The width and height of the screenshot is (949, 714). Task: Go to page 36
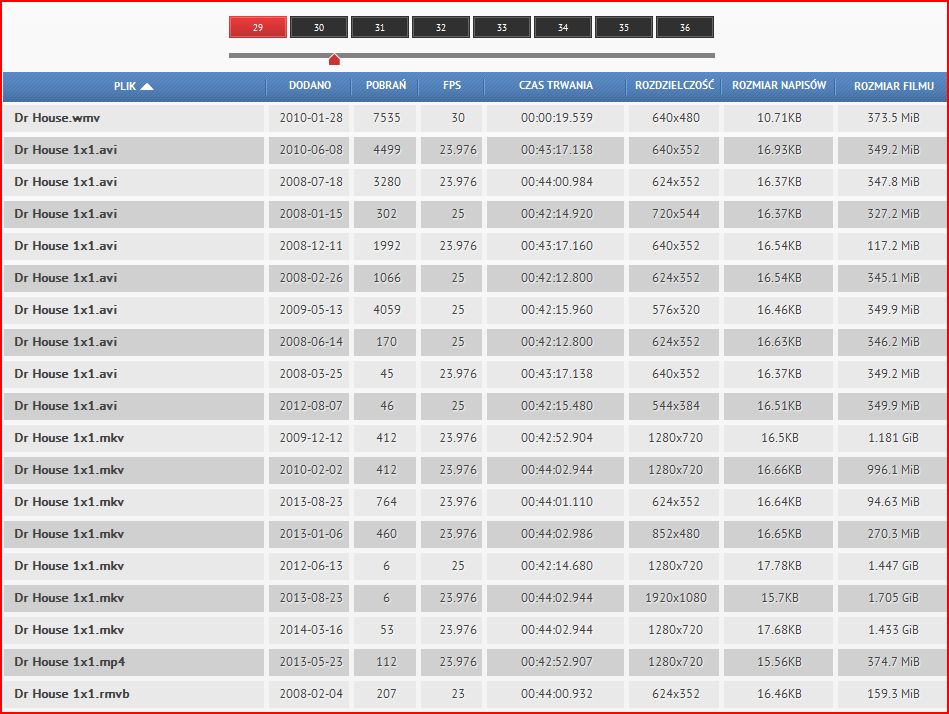pyautogui.click(x=685, y=27)
